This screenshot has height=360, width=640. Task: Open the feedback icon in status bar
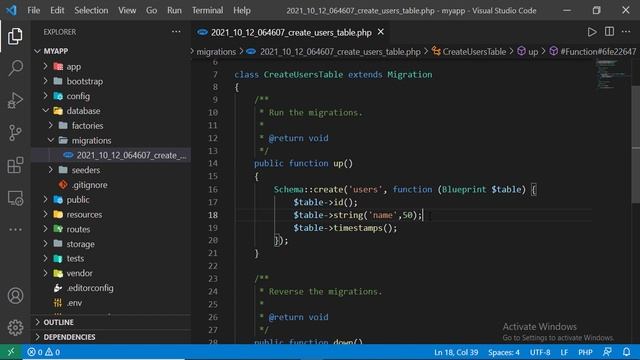607,352
